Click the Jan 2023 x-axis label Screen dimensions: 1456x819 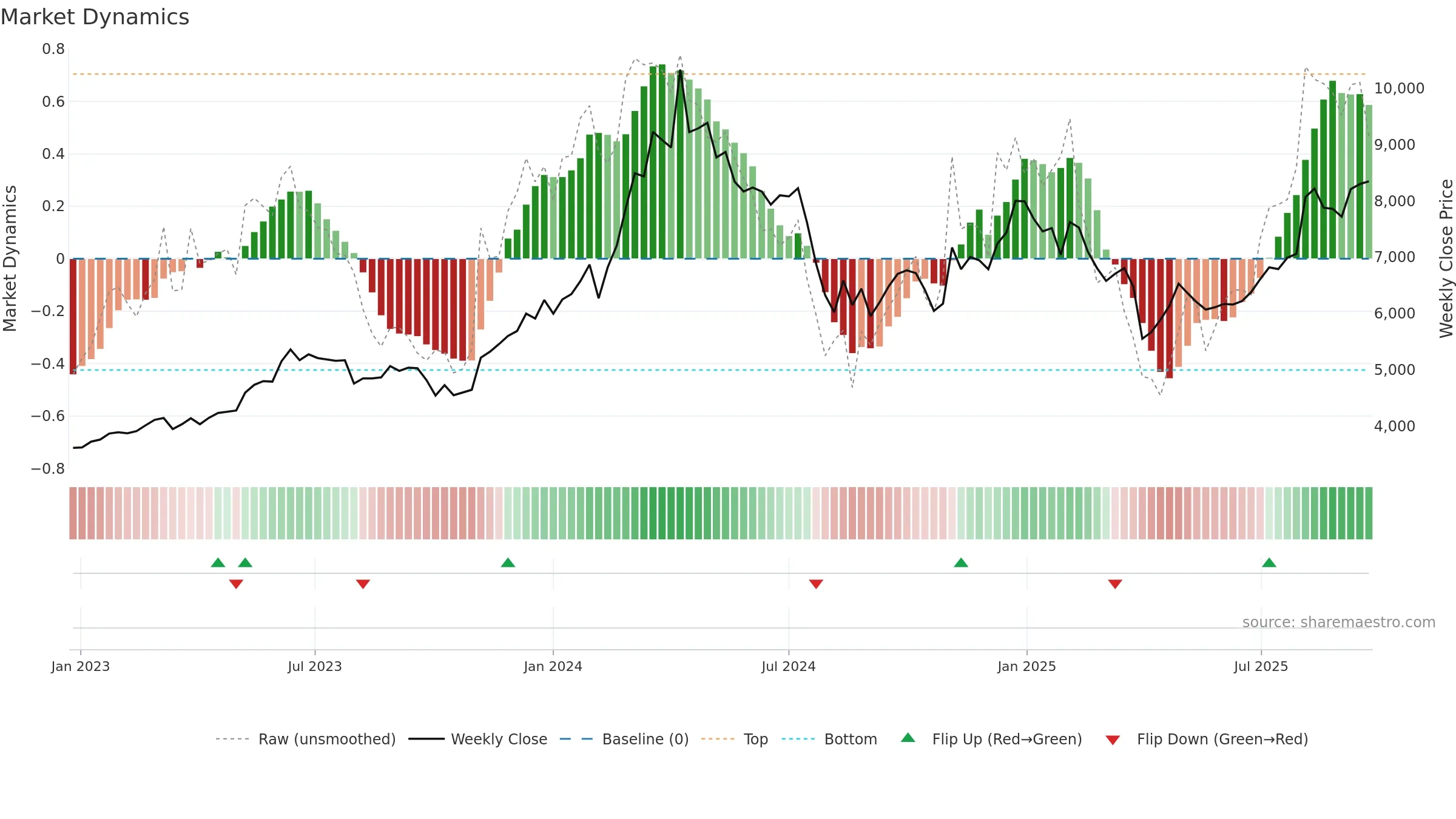pos(81,666)
